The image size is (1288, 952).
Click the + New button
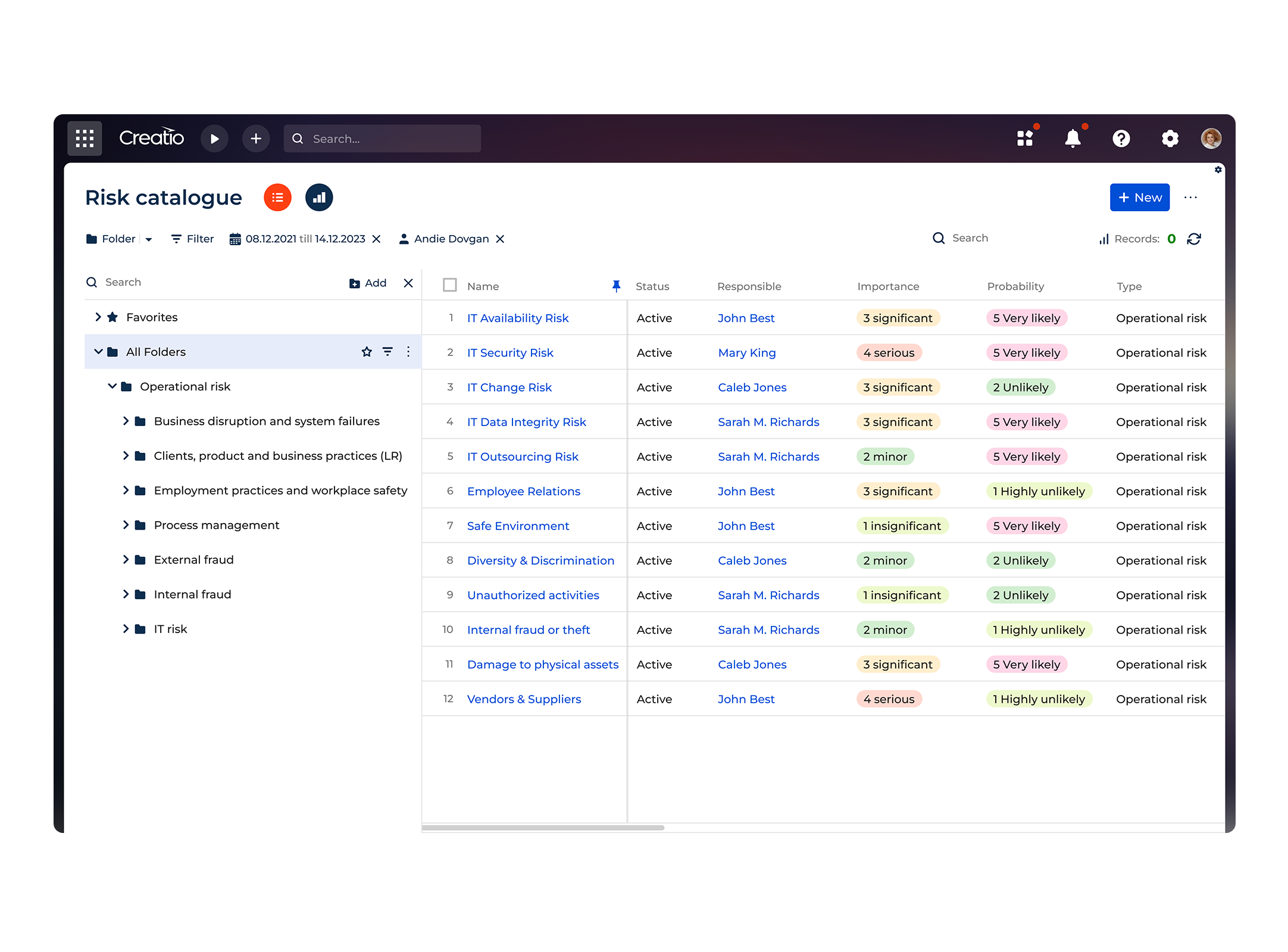click(x=1139, y=197)
